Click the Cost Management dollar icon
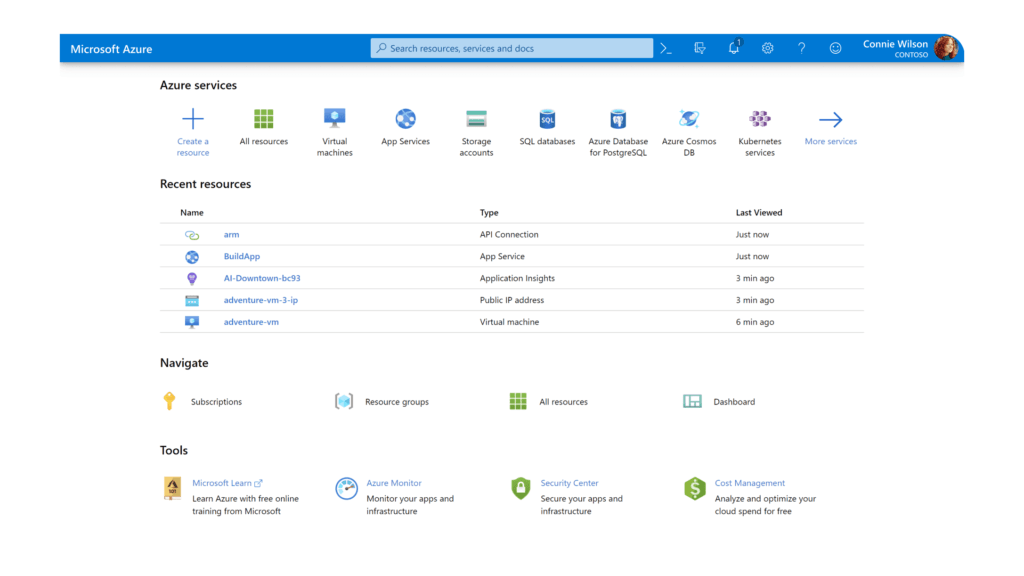Viewport: 1024px width, 576px height. 695,488
